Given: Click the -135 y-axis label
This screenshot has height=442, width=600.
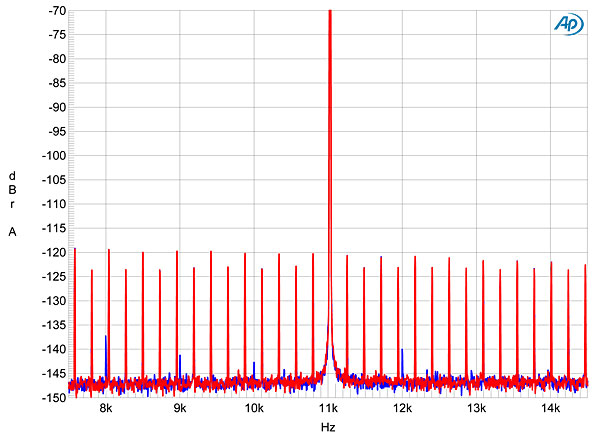Looking at the screenshot, I should click(x=54, y=325).
